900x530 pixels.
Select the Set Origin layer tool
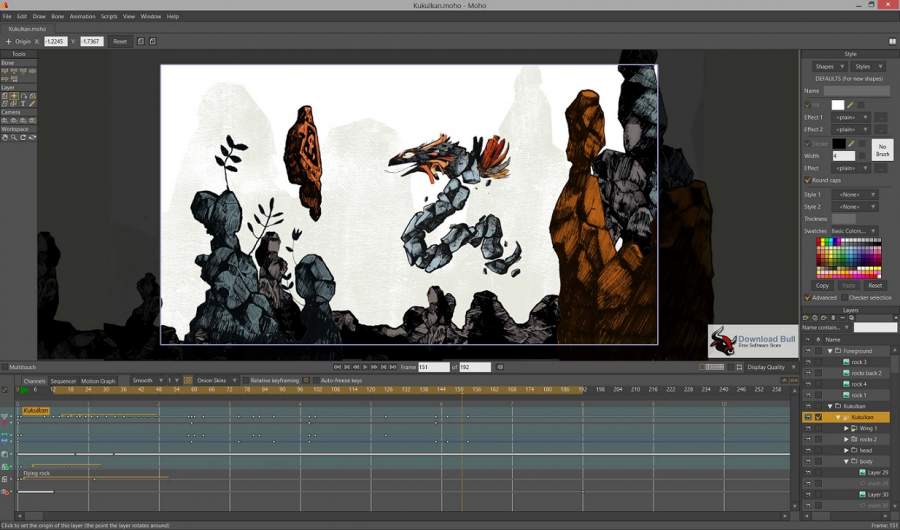point(14,96)
